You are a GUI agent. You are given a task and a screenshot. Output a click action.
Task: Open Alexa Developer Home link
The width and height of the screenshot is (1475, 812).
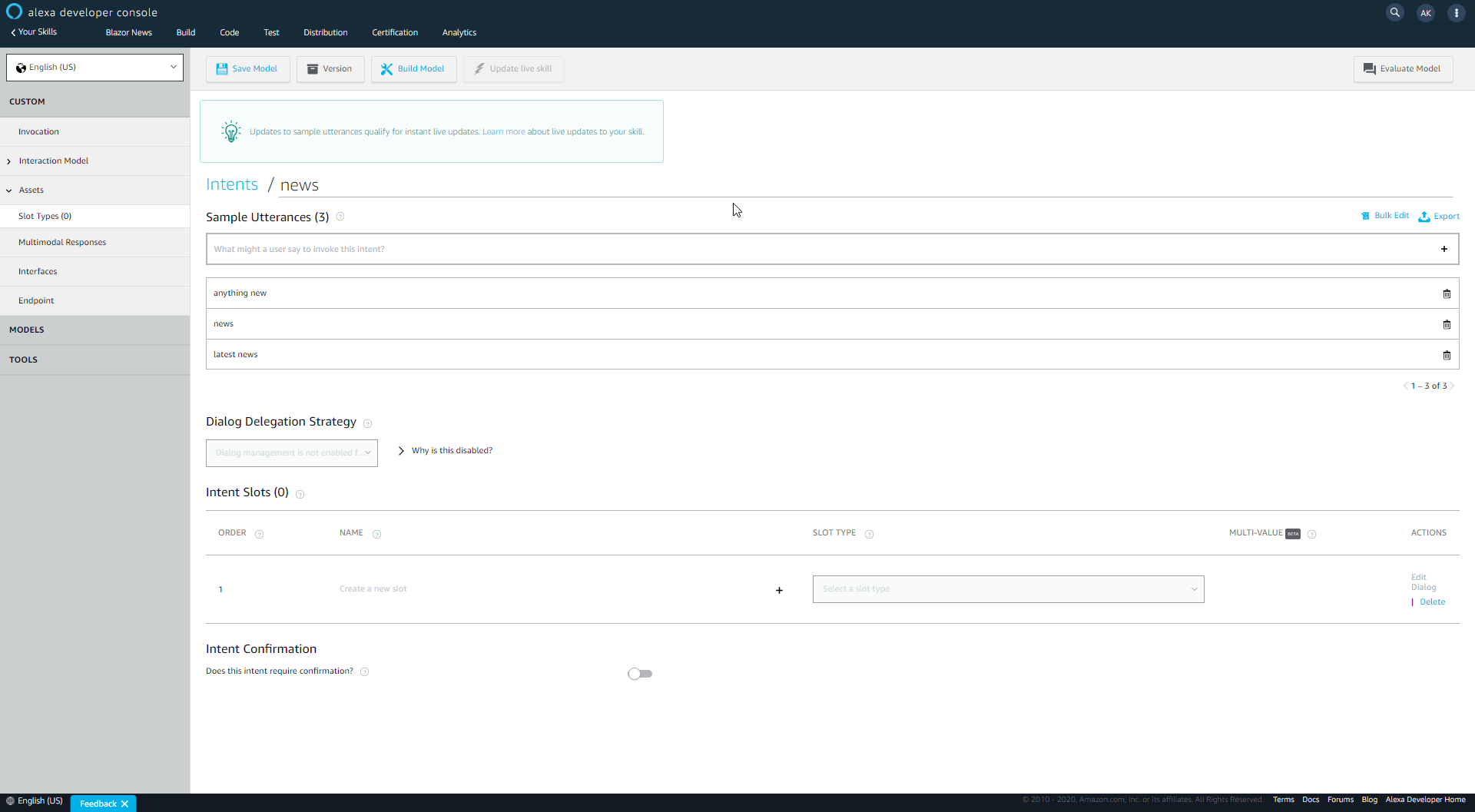1425,800
